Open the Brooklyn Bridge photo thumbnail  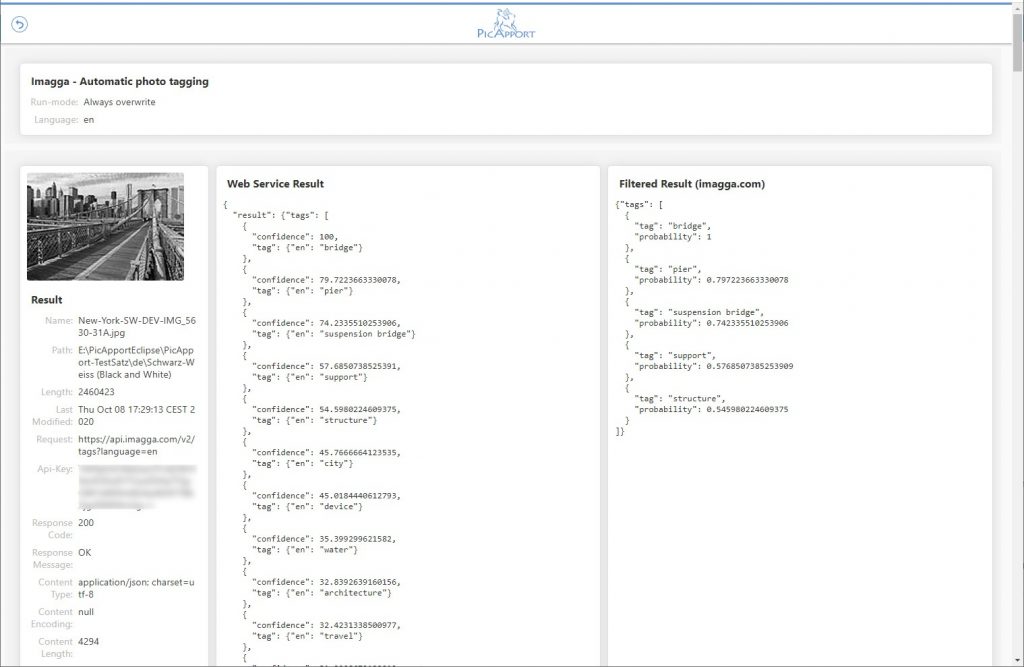(x=105, y=226)
